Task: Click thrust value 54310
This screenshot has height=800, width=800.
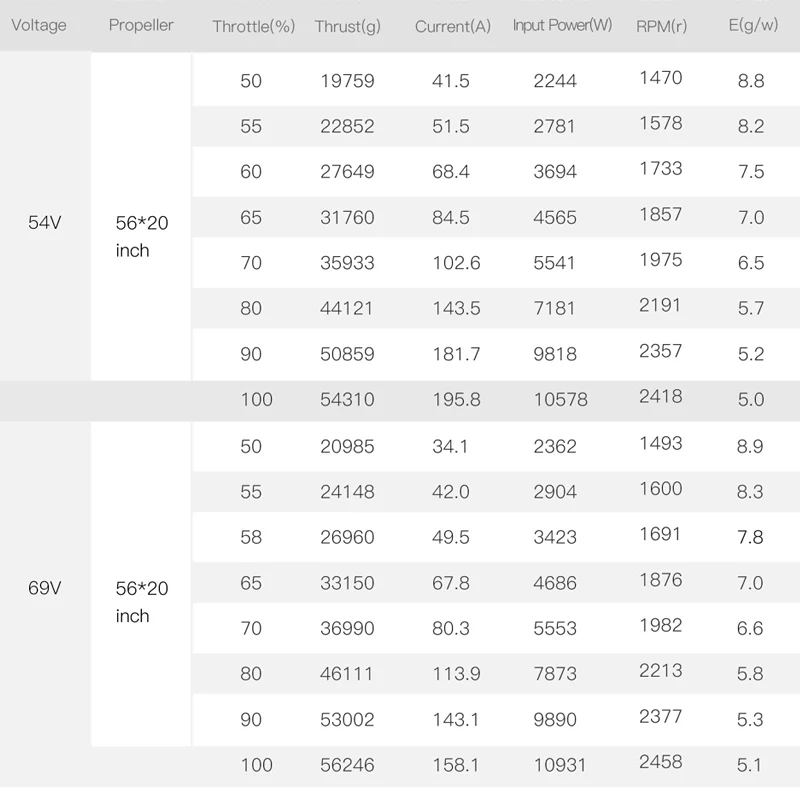Action: click(x=347, y=399)
